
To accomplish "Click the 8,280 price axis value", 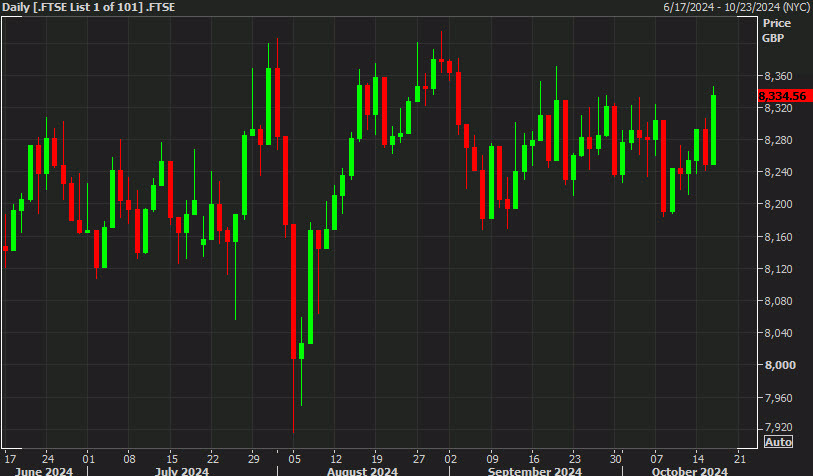I will pos(778,140).
